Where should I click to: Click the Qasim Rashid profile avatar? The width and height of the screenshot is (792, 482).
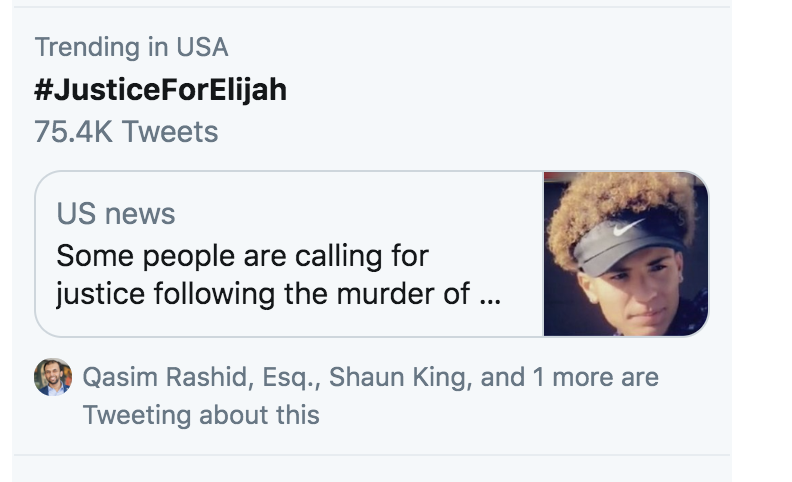[53, 377]
